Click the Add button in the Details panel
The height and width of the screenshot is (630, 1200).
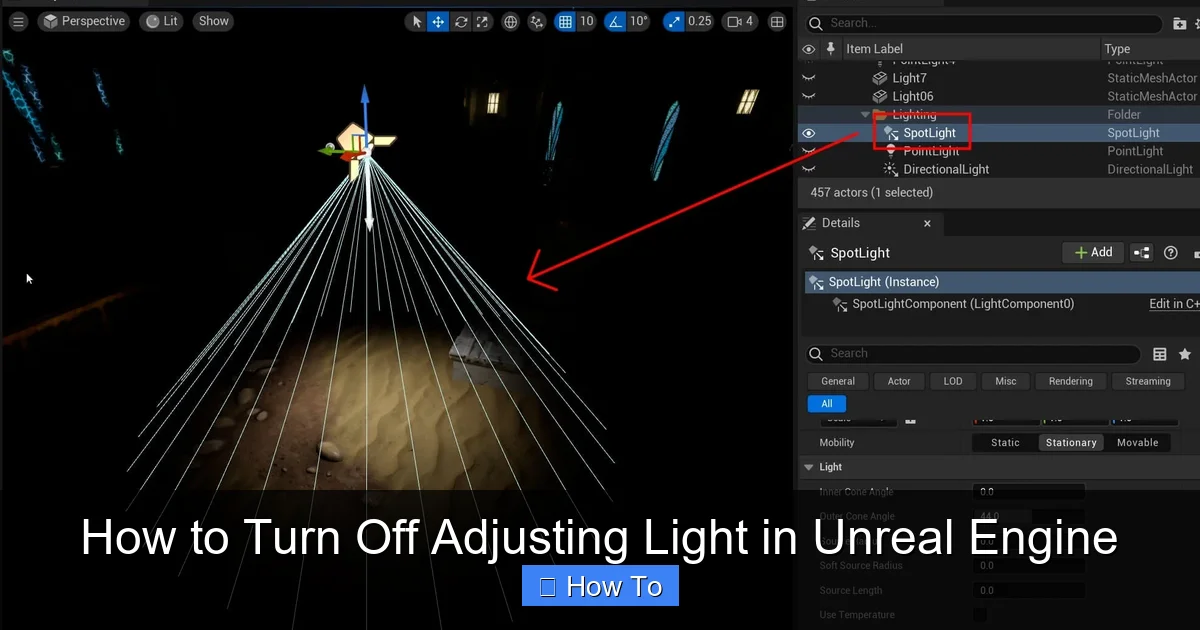(x=1093, y=252)
